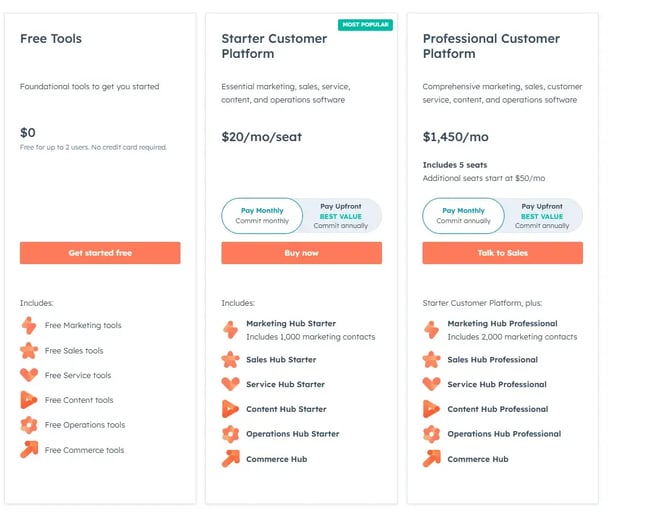650x515 pixels.
Task: Click the Free Sales tools star icon
Action: (x=28, y=350)
